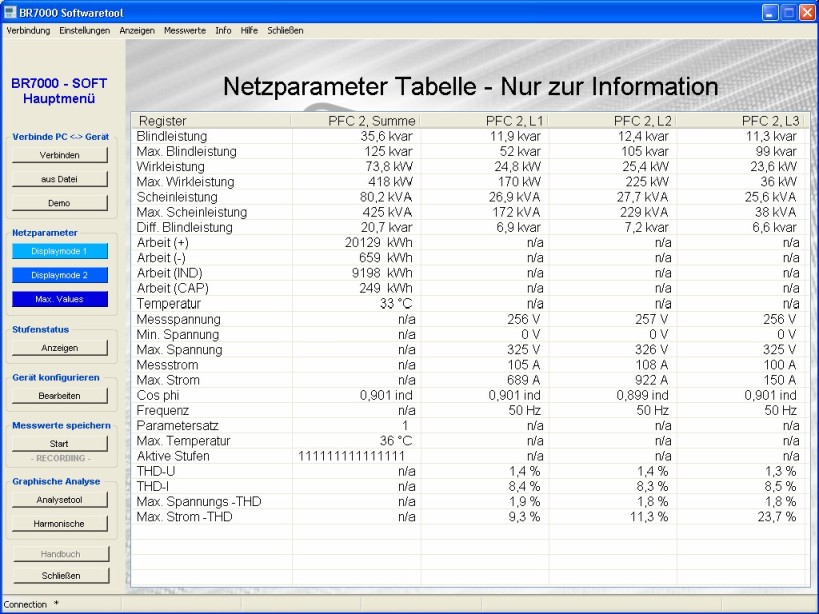
Task: Click the 8,4 % THD-I L1 value
Action: (x=524, y=486)
